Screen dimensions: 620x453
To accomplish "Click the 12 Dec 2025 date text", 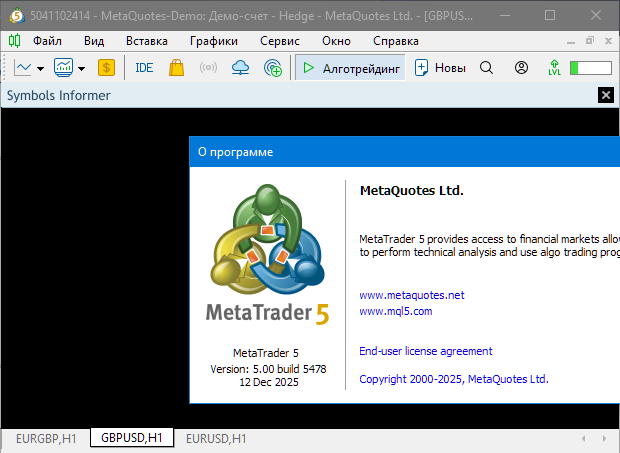I will pyautogui.click(x=269, y=382).
